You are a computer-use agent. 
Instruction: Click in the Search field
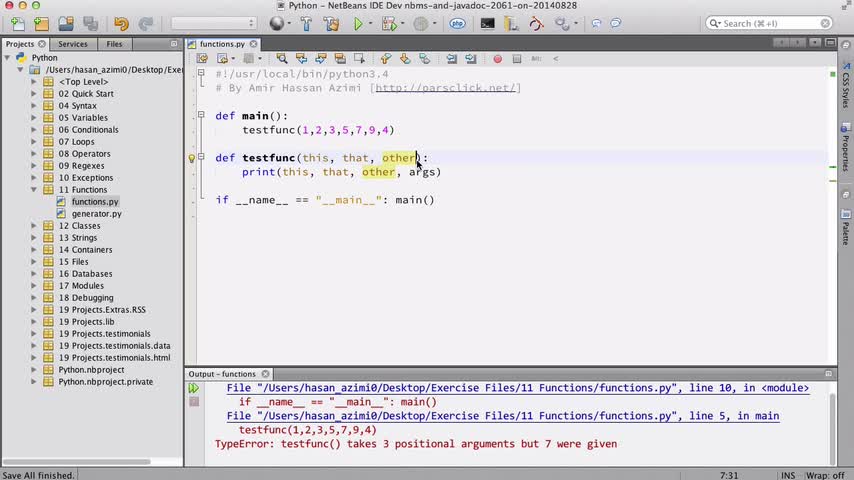[x=768, y=23]
